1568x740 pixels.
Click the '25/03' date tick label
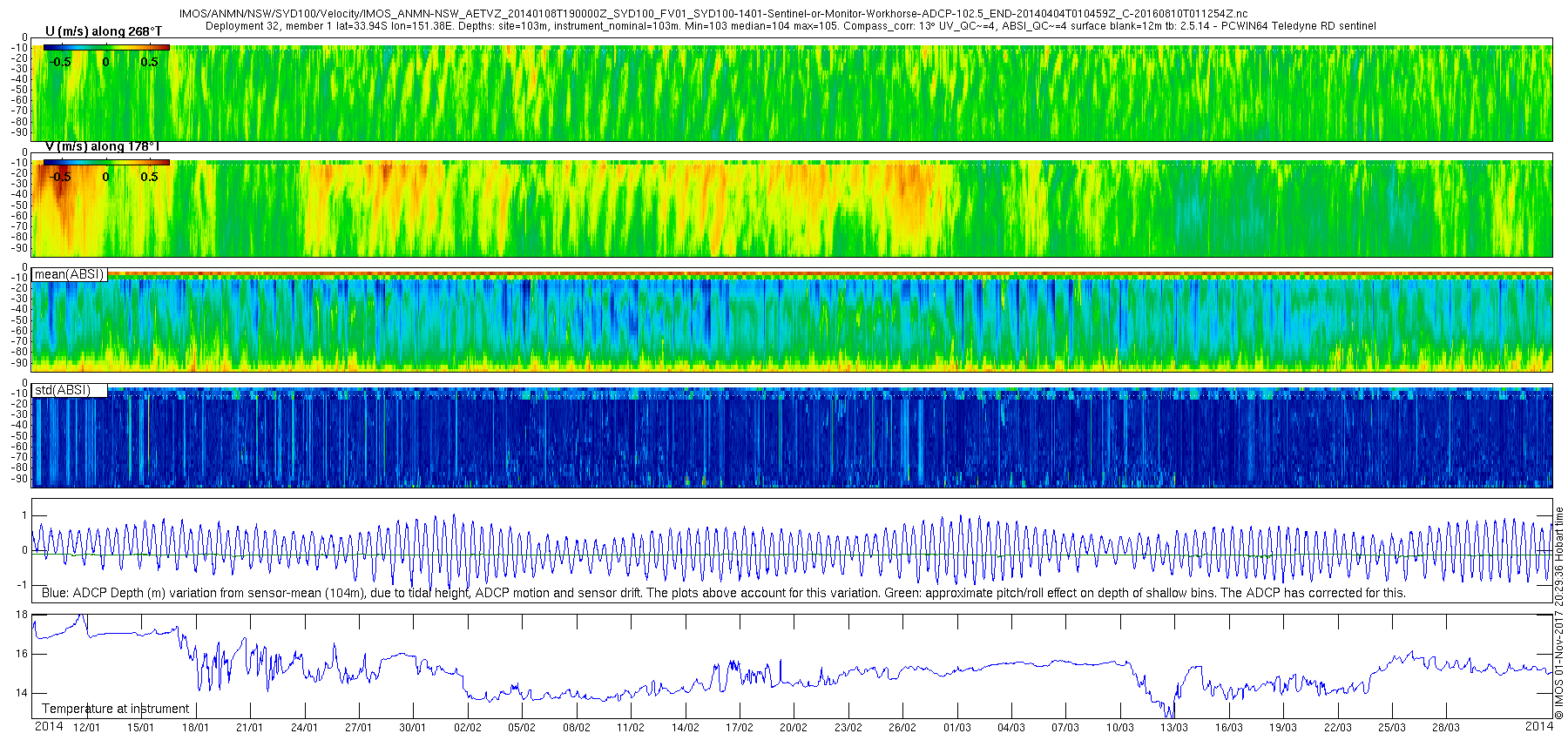(1392, 728)
